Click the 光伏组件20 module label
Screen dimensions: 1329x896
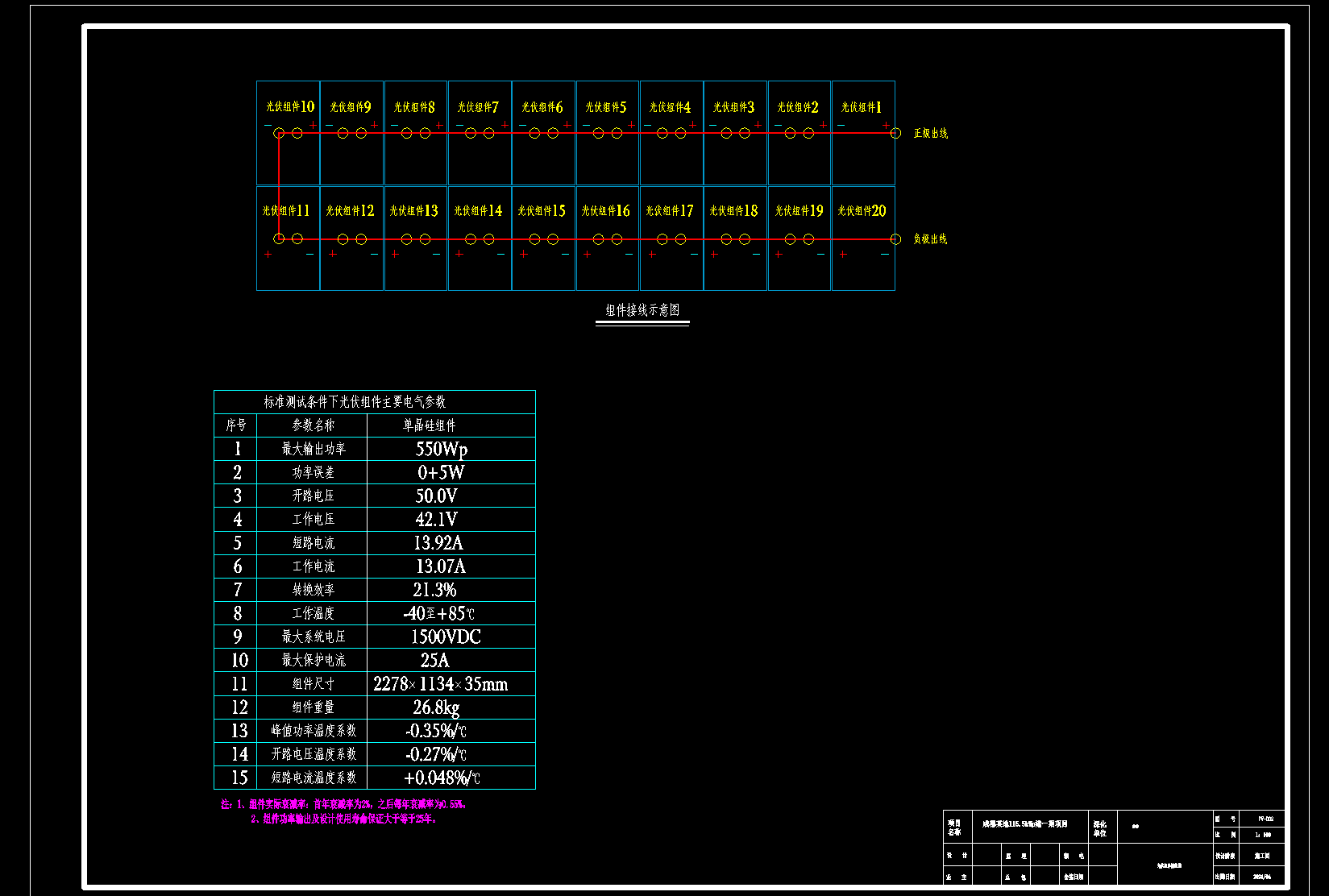coord(862,210)
